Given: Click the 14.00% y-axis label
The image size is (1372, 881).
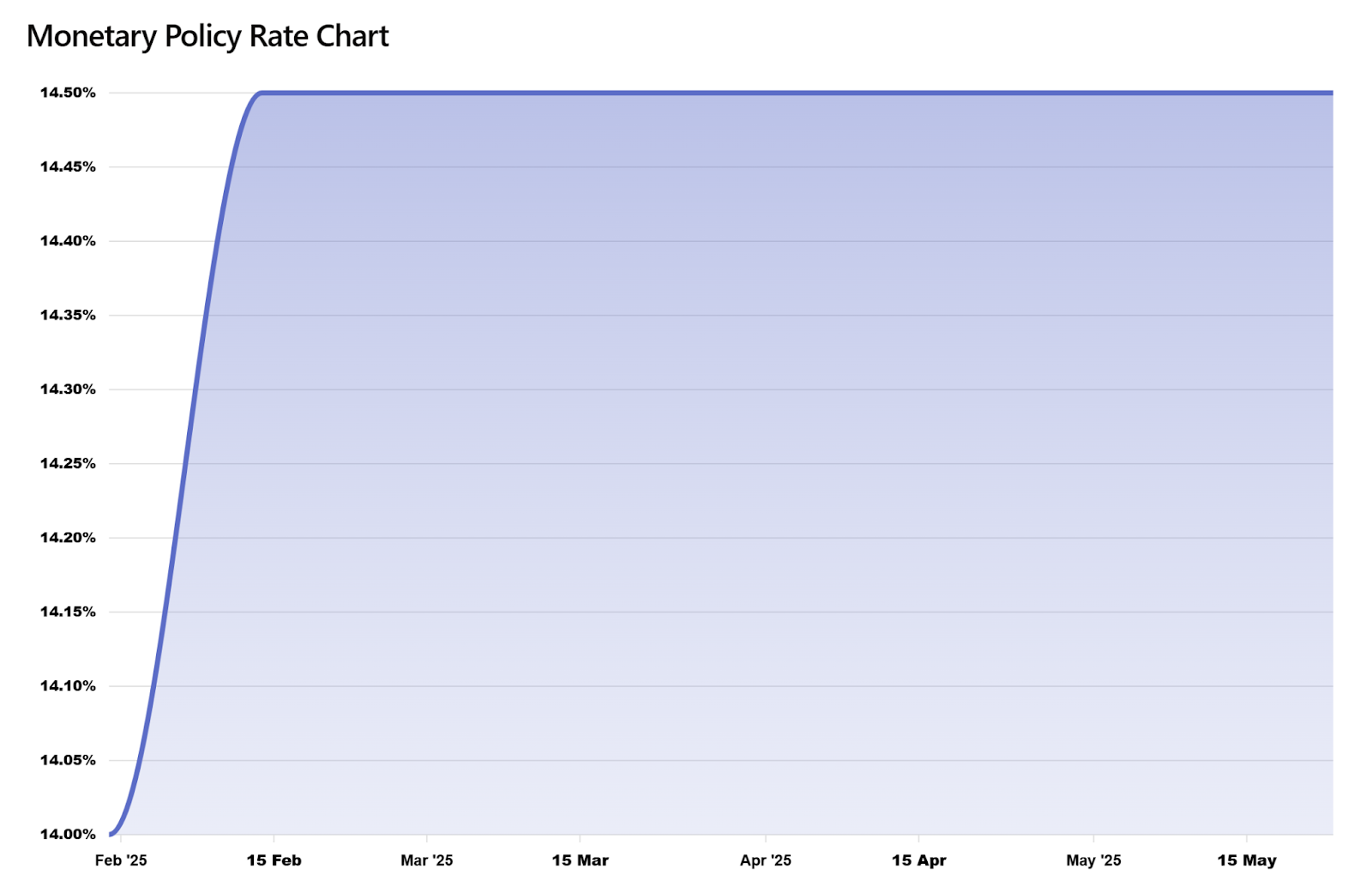Looking at the screenshot, I should (x=68, y=834).
